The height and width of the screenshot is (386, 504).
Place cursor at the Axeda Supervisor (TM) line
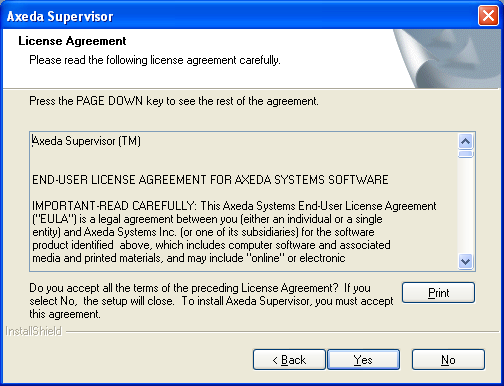[x=86, y=141]
